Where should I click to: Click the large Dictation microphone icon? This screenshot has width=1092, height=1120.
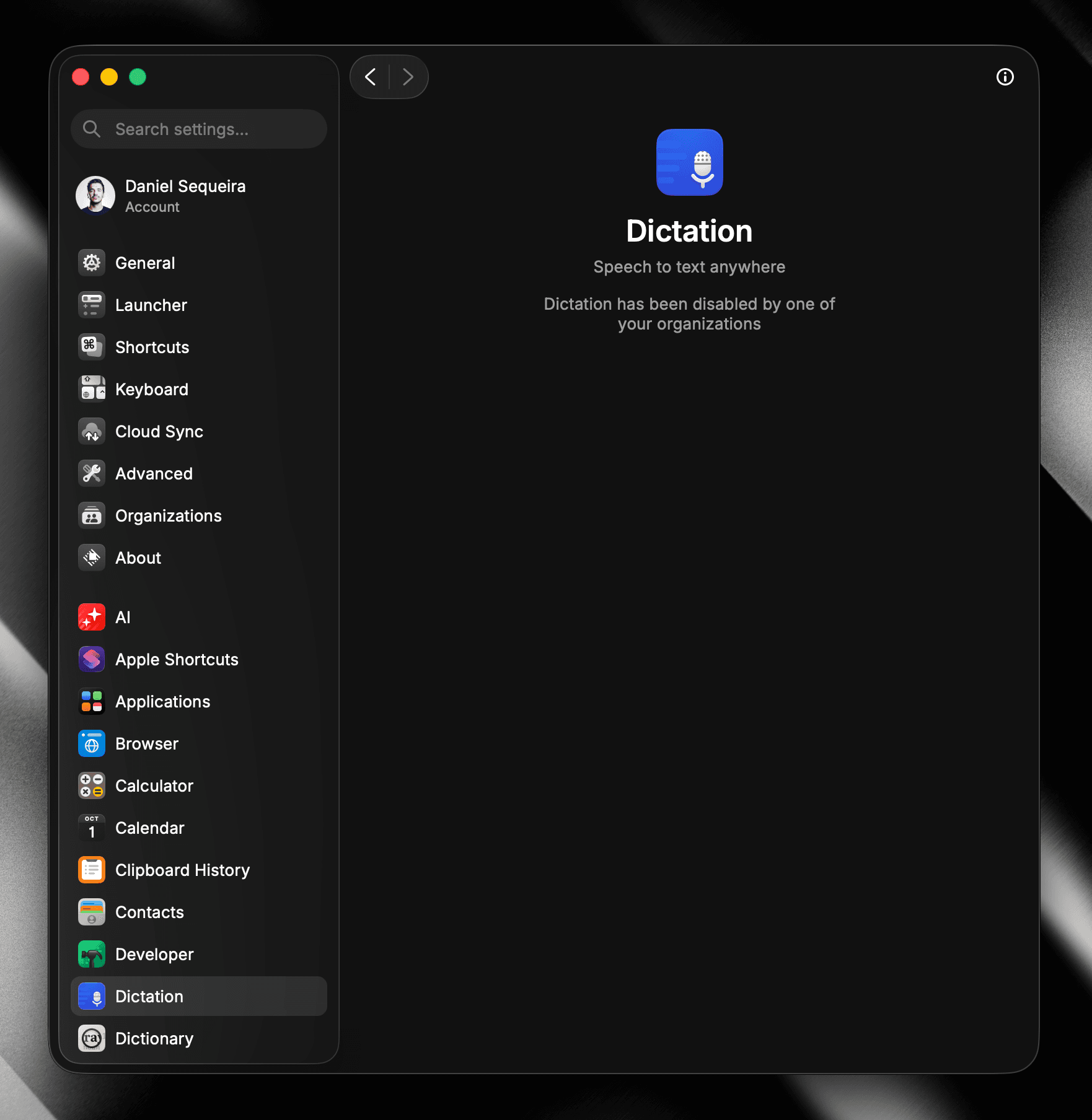coord(689,162)
